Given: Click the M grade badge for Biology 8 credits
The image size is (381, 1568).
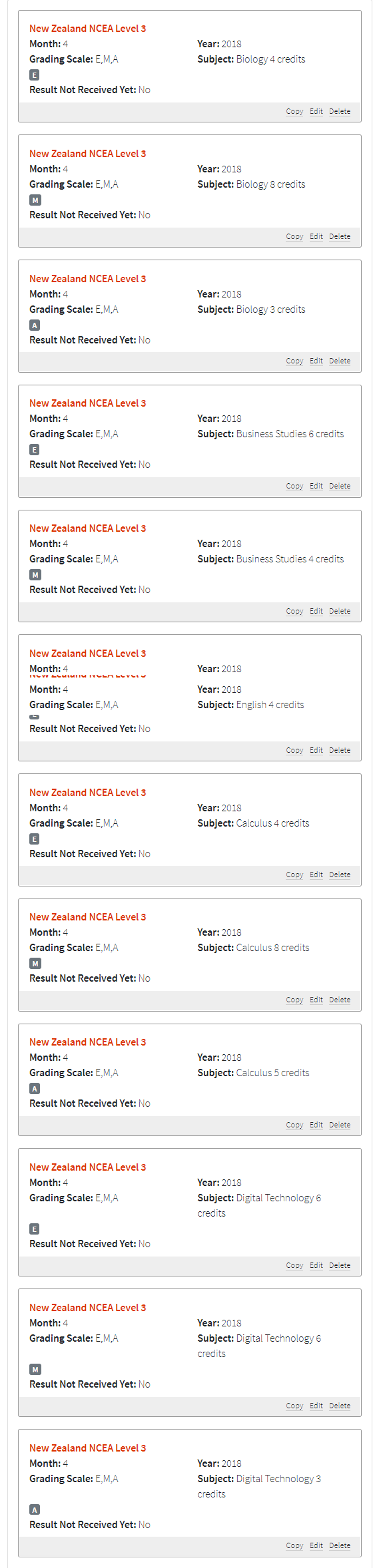Looking at the screenshot, I should point(35,200).
